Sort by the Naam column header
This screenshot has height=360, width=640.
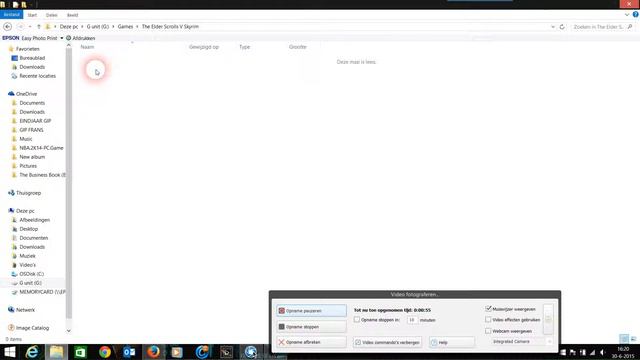point(87,47)
